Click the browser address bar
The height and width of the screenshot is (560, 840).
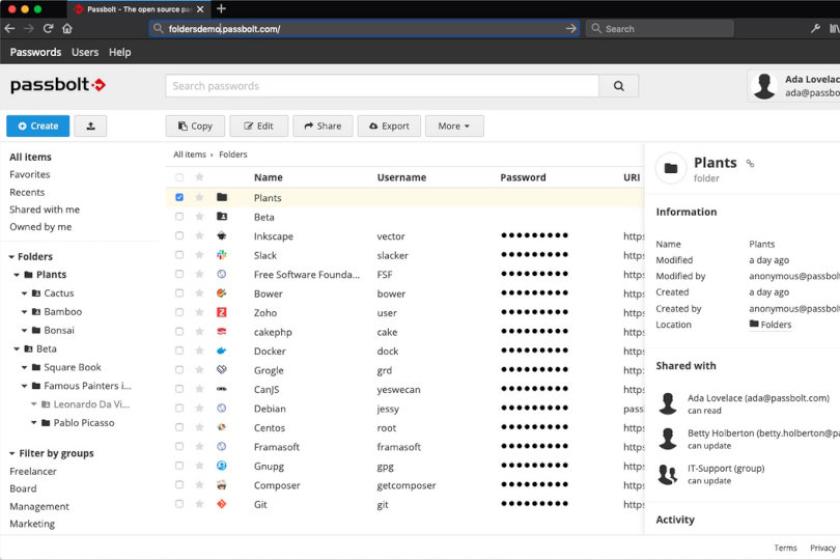click(364, 28)
